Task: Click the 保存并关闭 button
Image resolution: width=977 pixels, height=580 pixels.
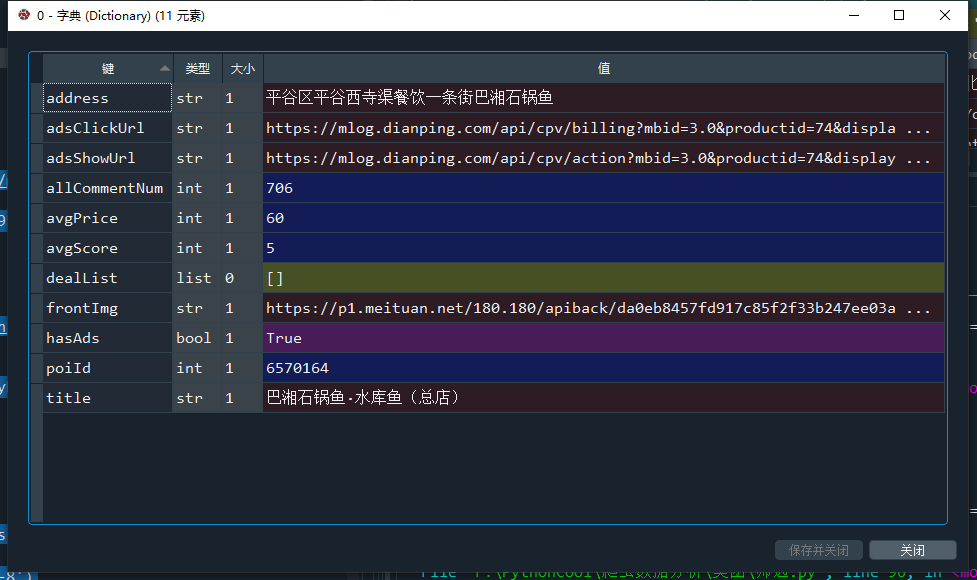Action: tap(819, 550)
